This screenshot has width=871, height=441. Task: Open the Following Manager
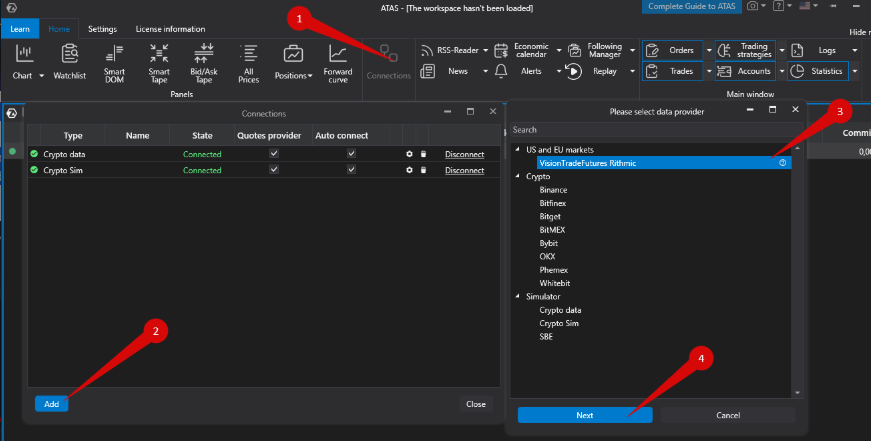coord(597,51)
